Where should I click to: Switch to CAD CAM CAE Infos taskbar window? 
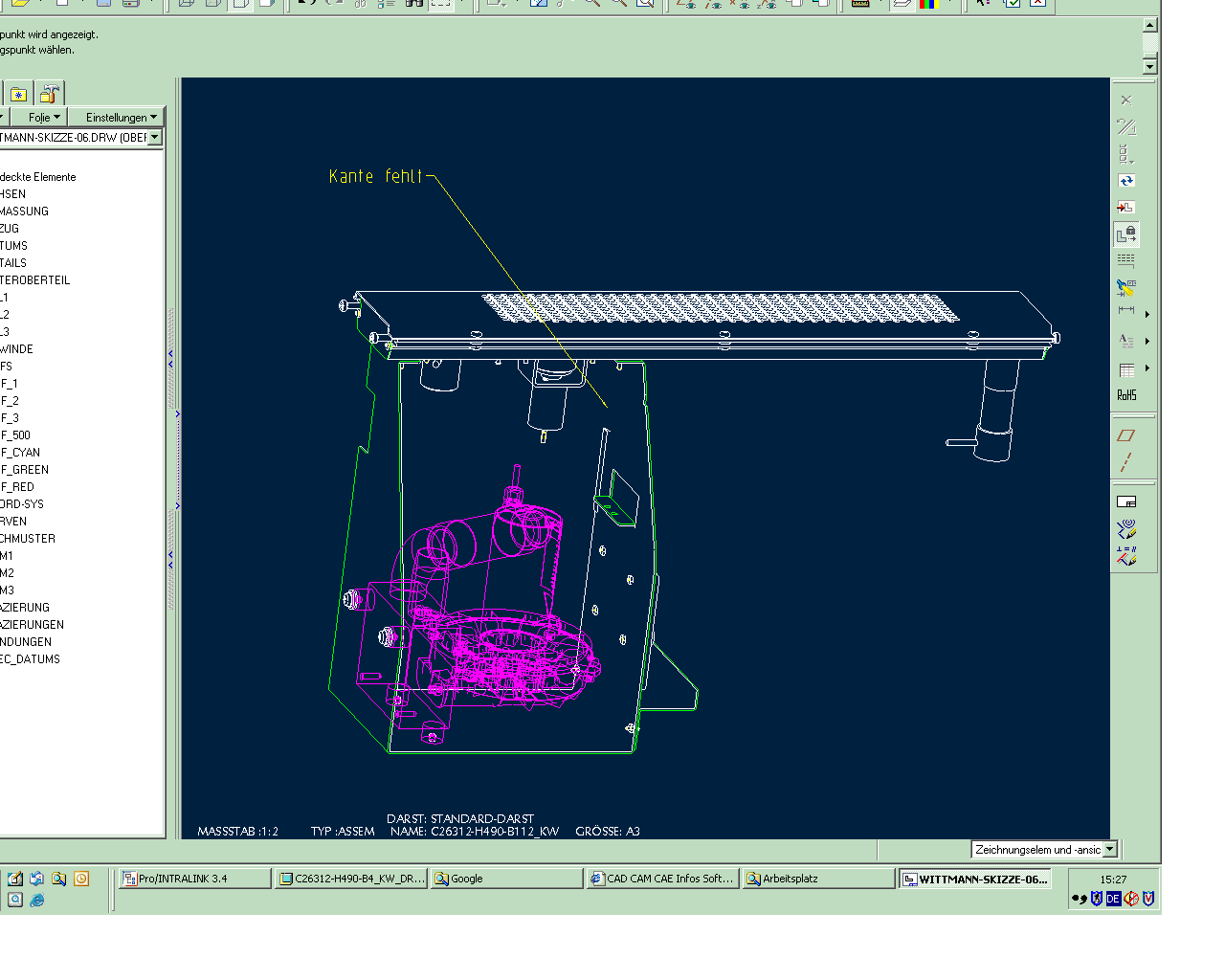click(x=662, y=879)
